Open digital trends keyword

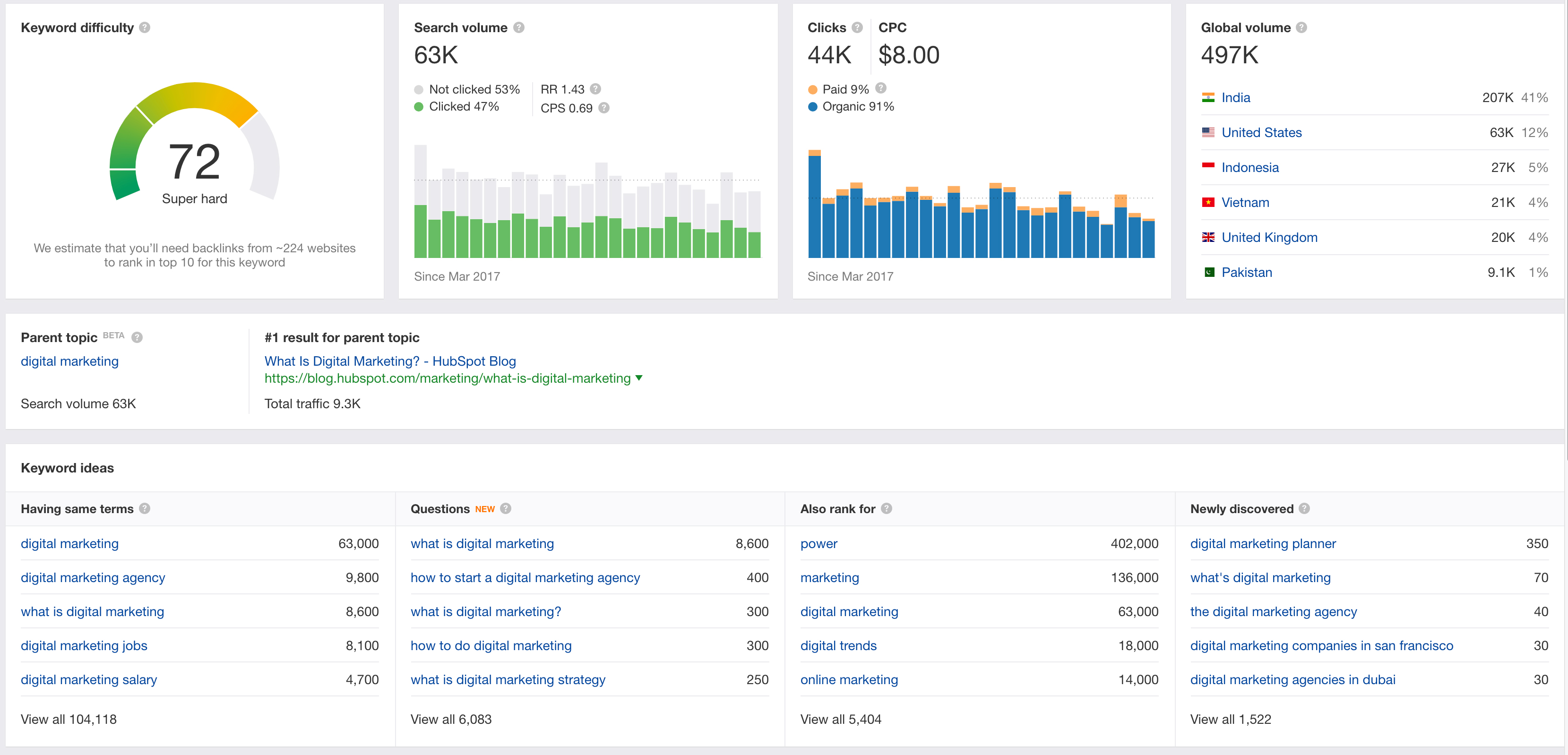pos(838,645)
